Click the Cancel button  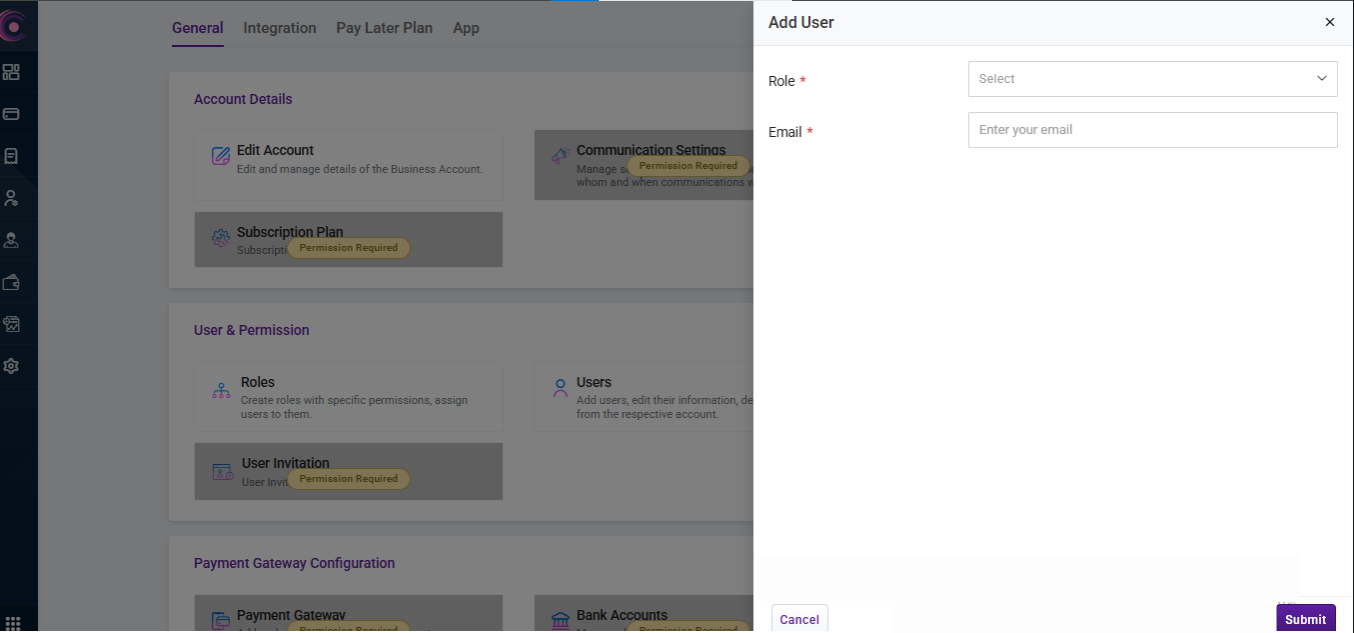[x=799, y=619]
